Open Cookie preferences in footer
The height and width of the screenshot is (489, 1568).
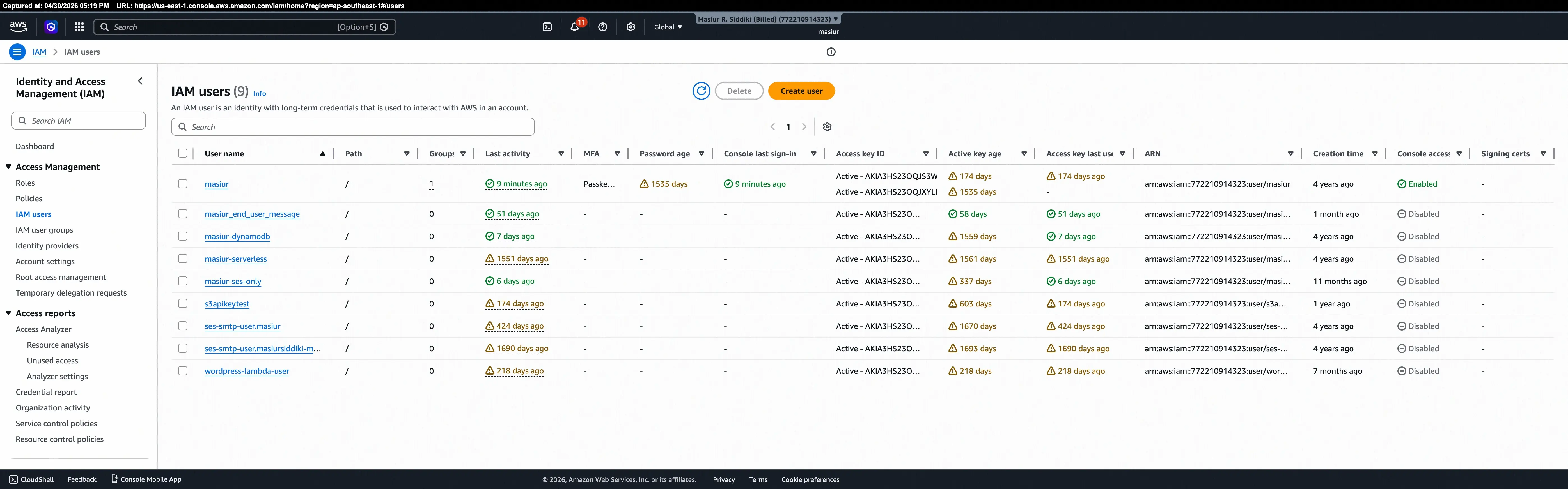coord(810,479)
